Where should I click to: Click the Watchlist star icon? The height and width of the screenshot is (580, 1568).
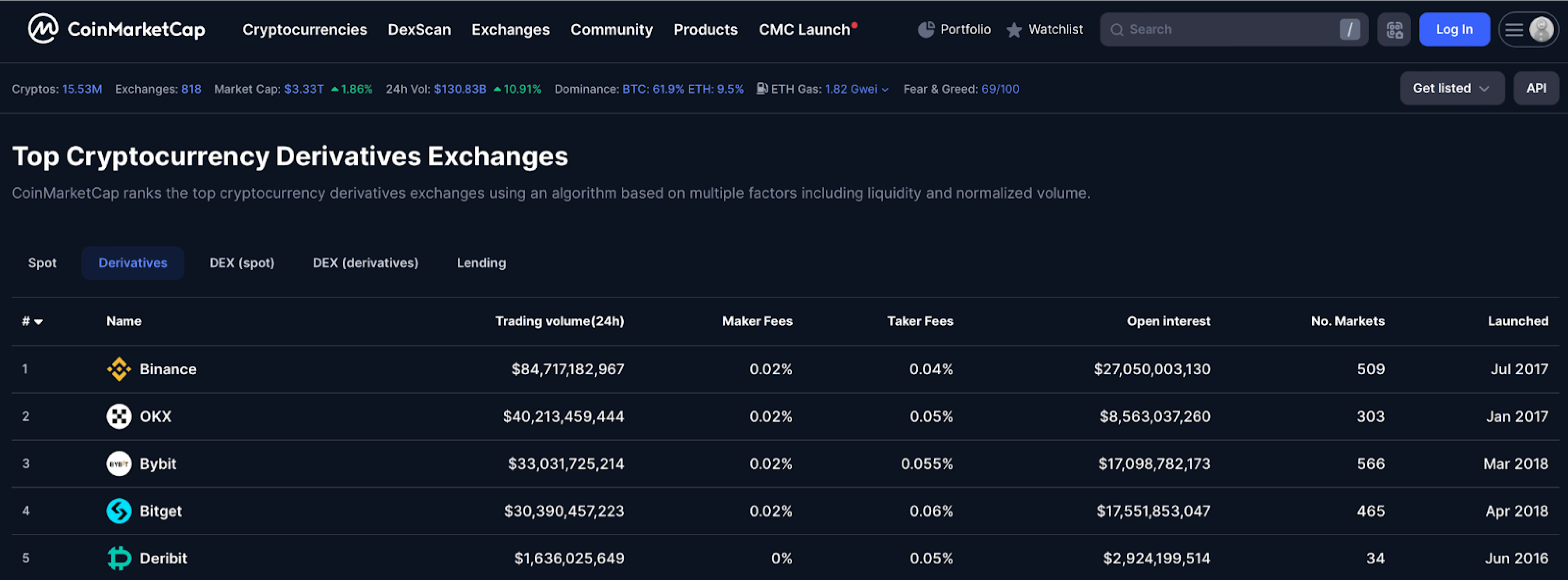pos(1014,30)
